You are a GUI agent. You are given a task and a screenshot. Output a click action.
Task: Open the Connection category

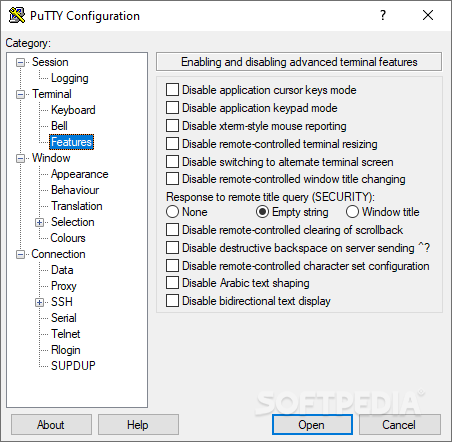click(x=58, y=254)
